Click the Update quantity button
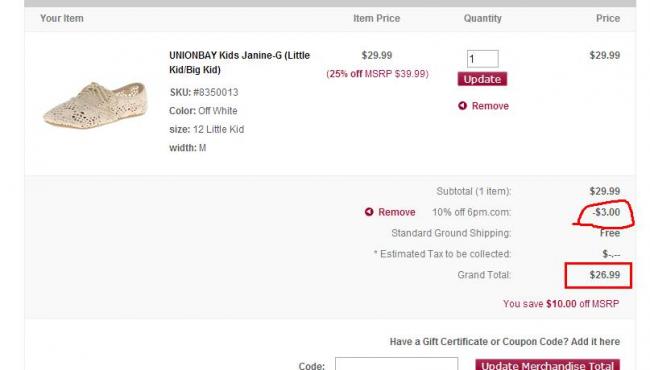 (482, 79)
